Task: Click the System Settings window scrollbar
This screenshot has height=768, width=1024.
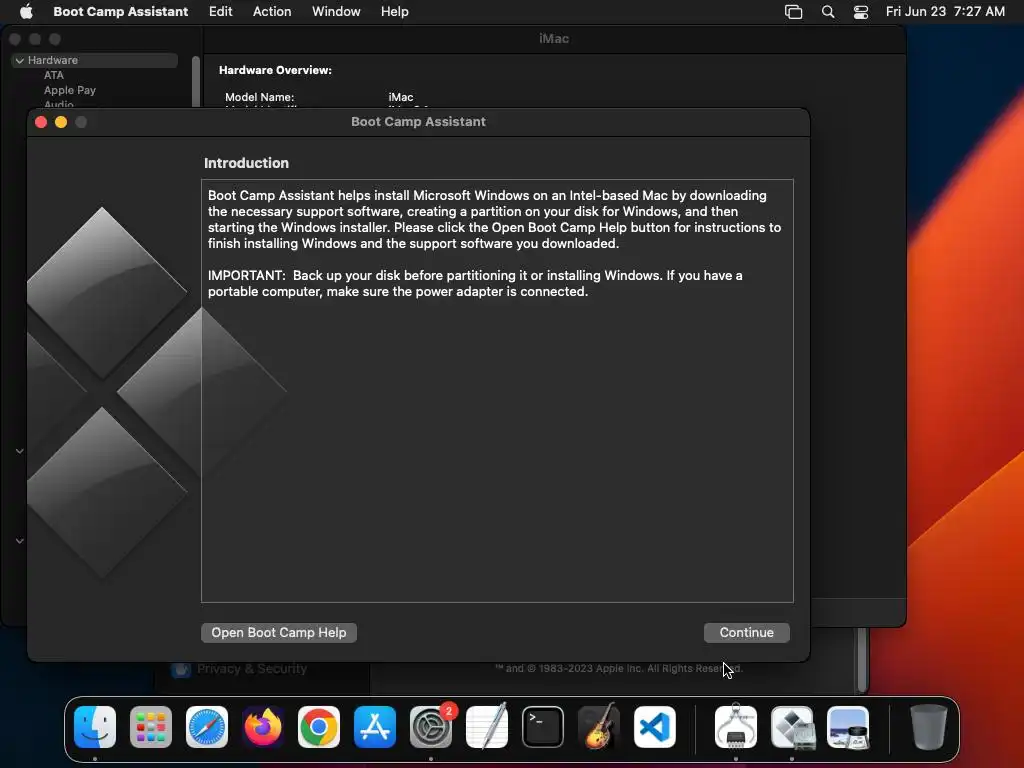Action: [x=863, y=660]
